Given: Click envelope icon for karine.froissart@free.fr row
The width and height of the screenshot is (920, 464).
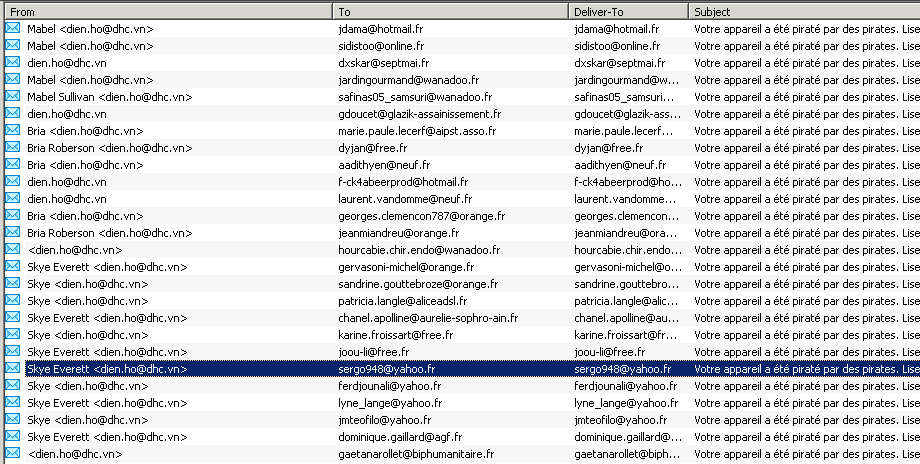Looking at the screenshot, I should pyautogui.click(x=12, y=334).
